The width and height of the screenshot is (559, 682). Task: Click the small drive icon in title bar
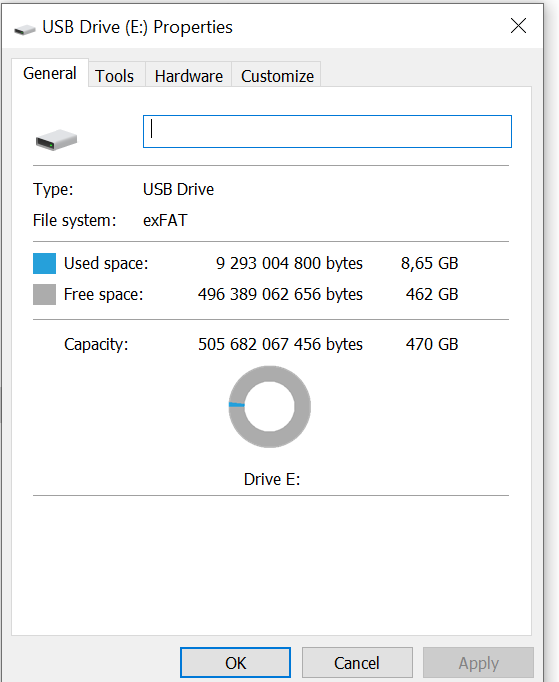[x=24, y=30]
